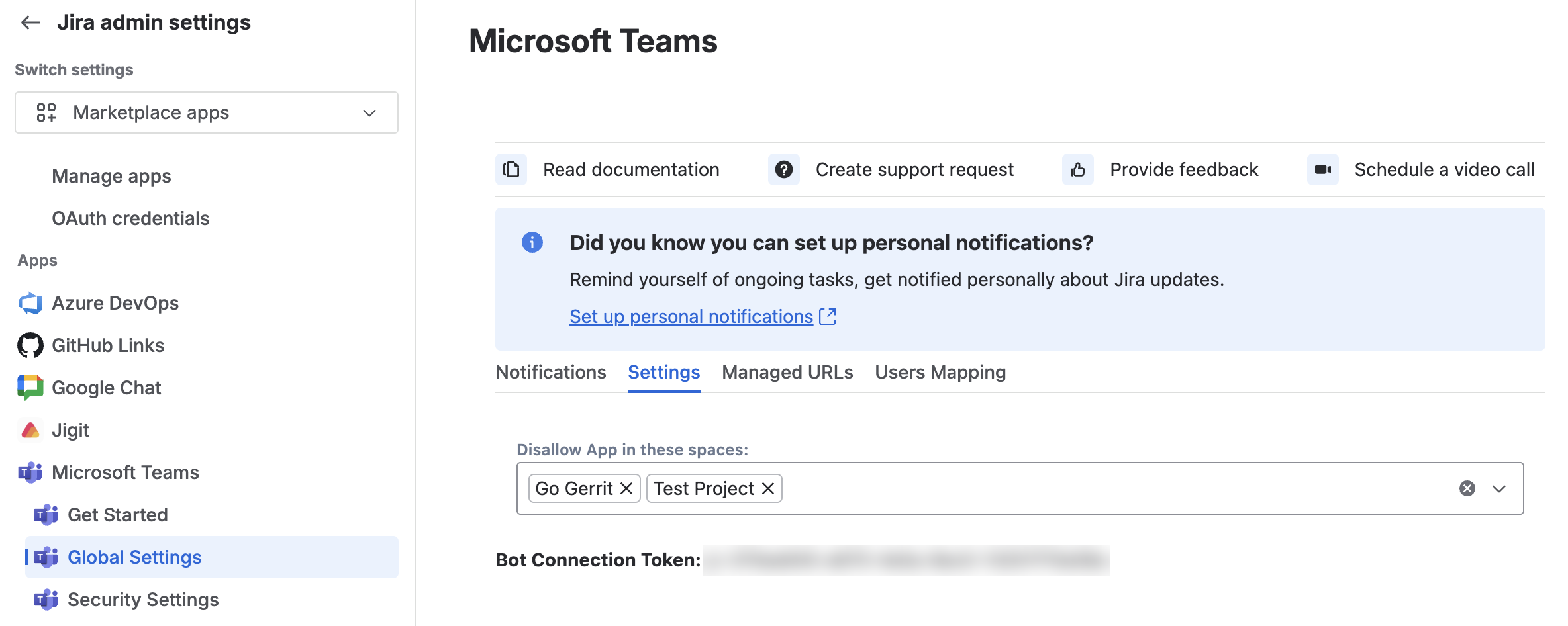Open Jigit app
Image resolution: width=1568 pixels, height=626 pixels.
click(x=70, y=430)
